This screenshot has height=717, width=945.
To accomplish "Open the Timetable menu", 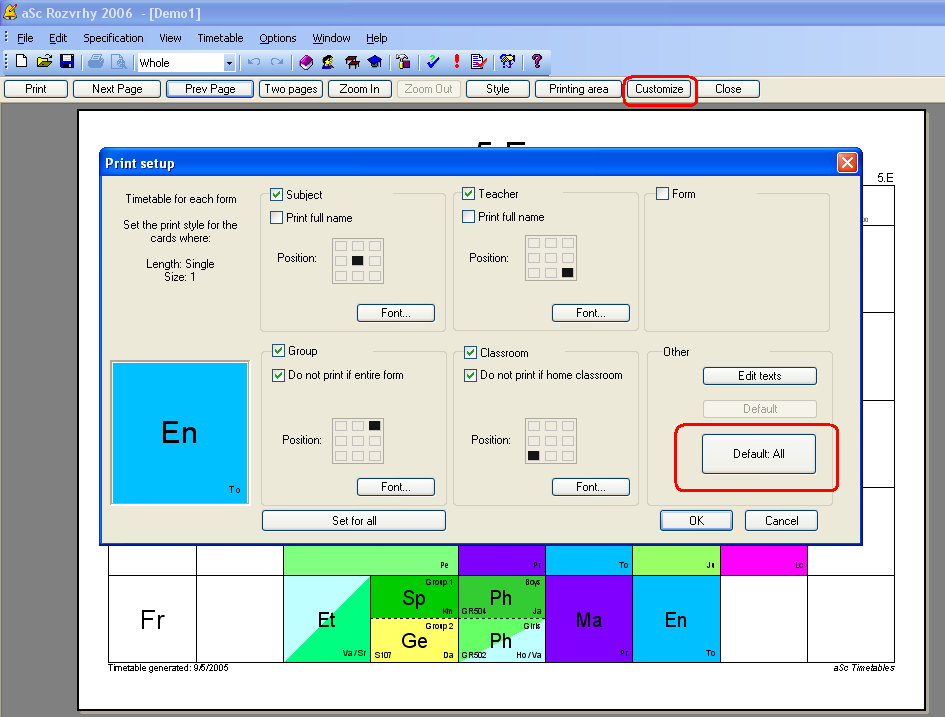I will pos(220,38).
